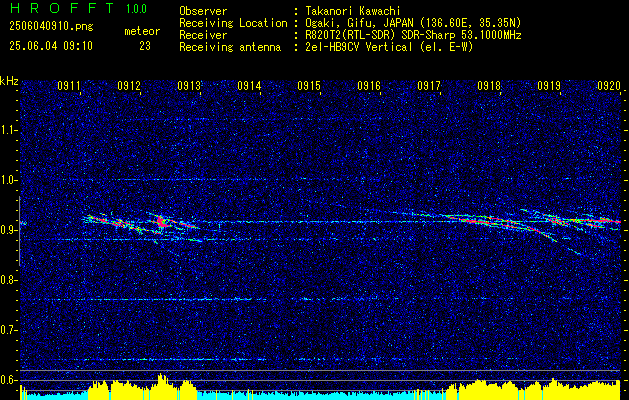
Task: Click receiver R820T2(RTL-SDR) SDR-Sharp text
Action: [x=414, y=35]
